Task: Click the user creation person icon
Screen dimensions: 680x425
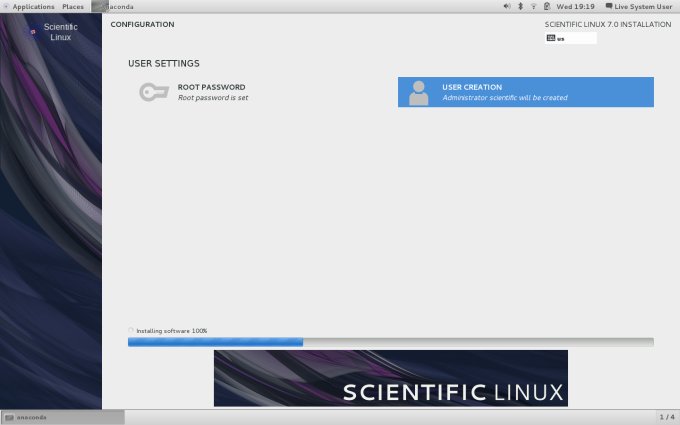Action: (419, 92)
